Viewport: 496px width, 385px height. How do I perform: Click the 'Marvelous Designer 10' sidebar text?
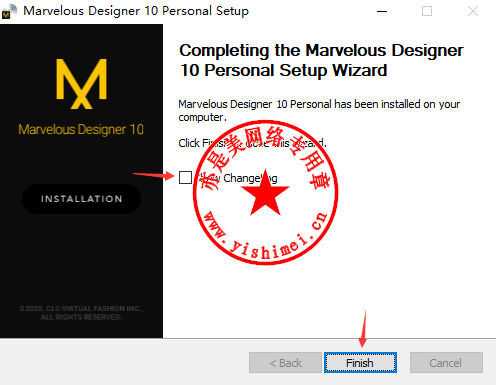tap(81, 129)
